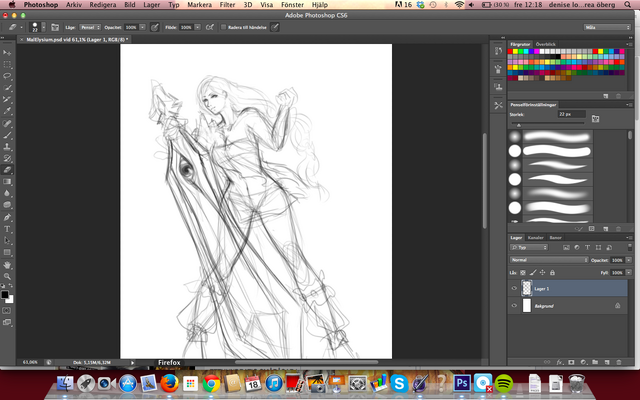The image size is (640, 400).
Task: Create a new layer group folder icon
Action: [595, 362]
